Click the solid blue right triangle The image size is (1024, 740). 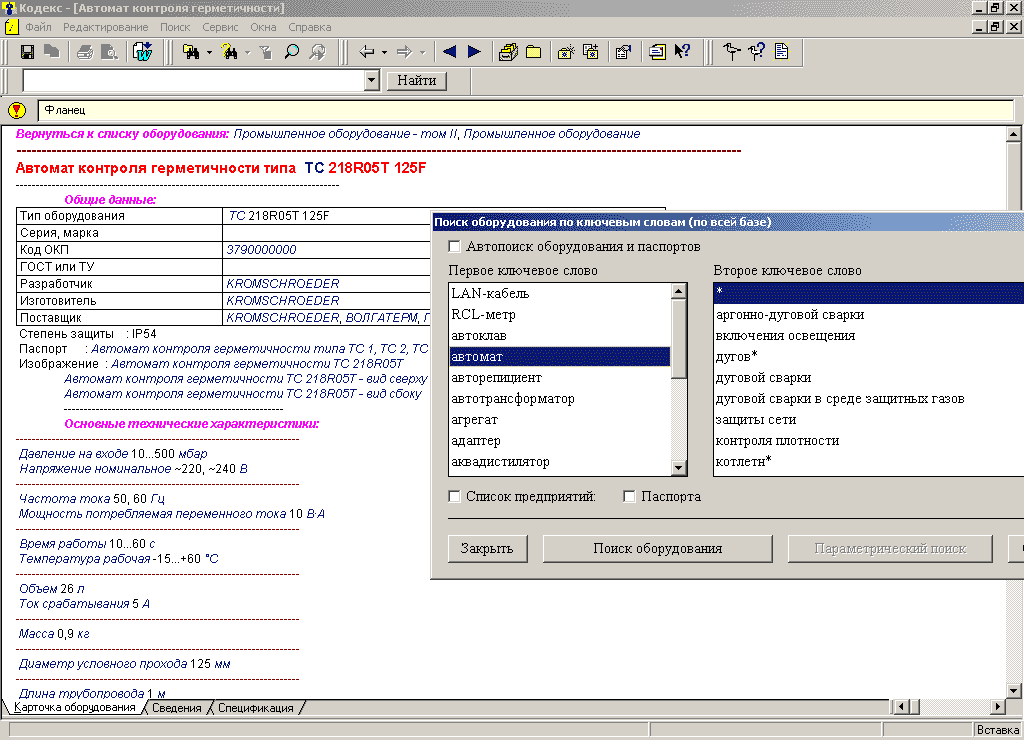coord(474,52)
